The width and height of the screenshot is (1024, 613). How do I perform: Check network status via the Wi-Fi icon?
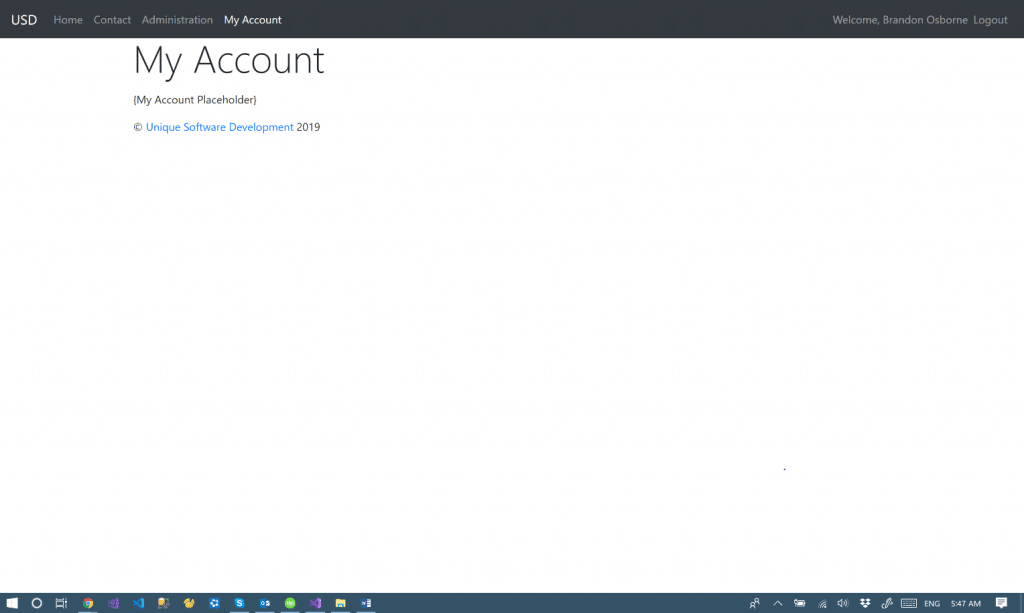tap(822, 603)
